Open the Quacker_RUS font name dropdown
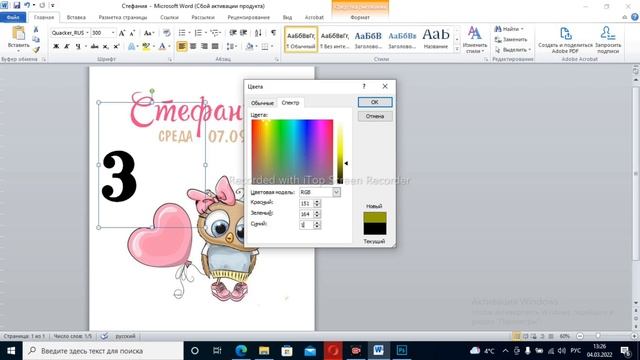 coord(87,33)
